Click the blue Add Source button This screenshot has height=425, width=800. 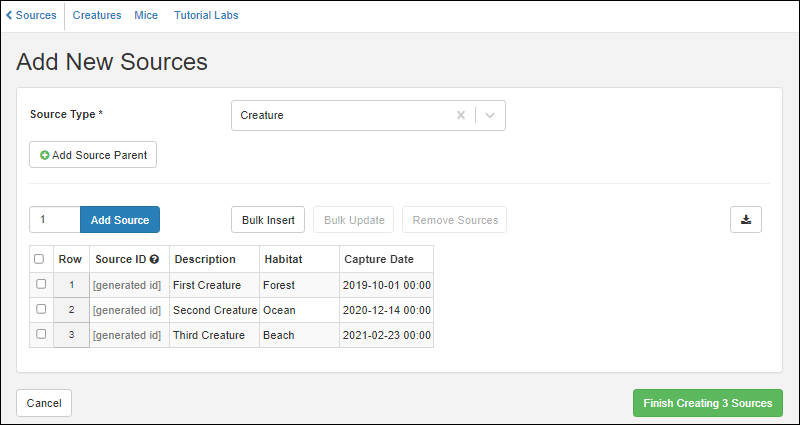coord(120,220)
